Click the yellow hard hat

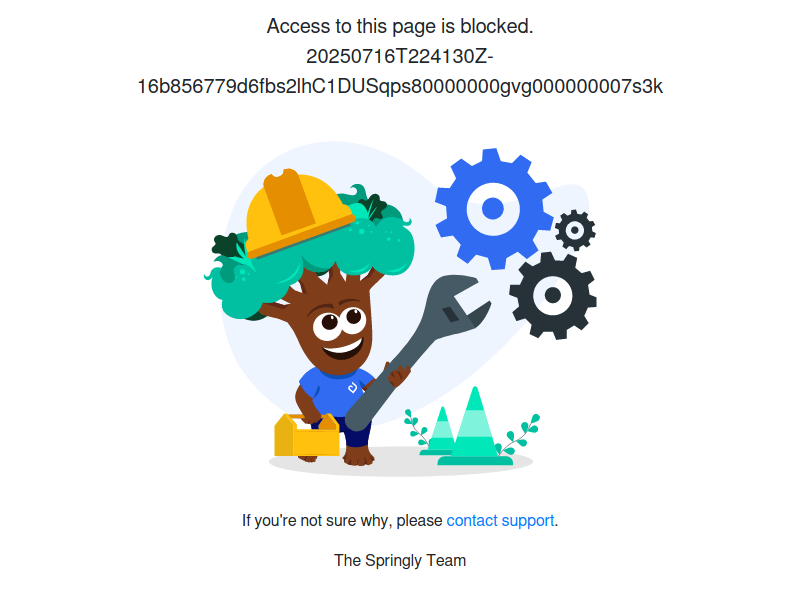tap(298, 213)
